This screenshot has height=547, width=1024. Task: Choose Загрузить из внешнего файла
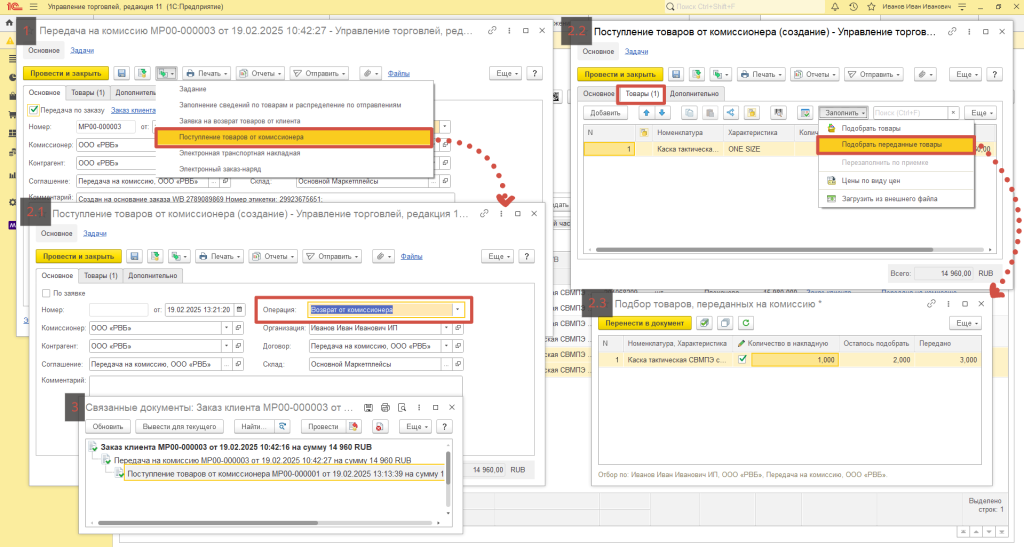(x=889, y=198)
